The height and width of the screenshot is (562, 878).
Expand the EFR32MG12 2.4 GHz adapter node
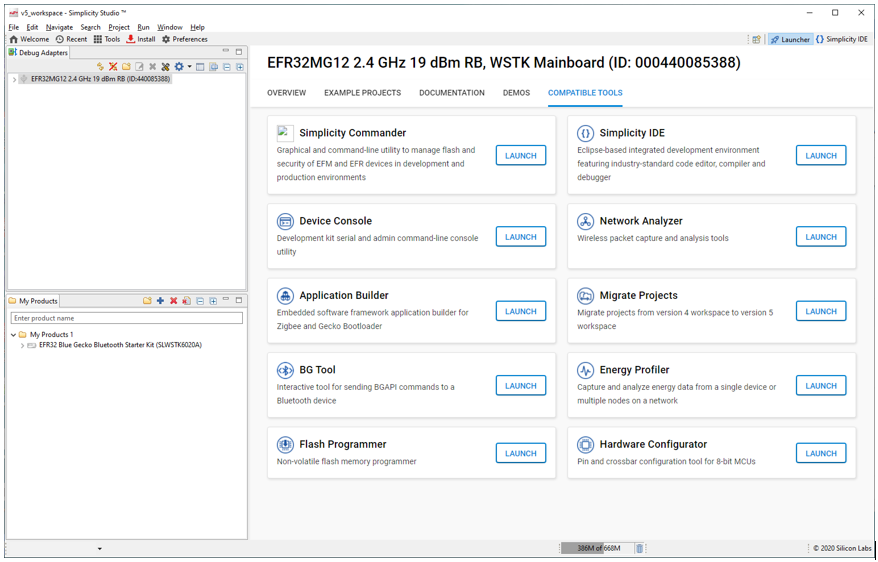coord(14,79)
